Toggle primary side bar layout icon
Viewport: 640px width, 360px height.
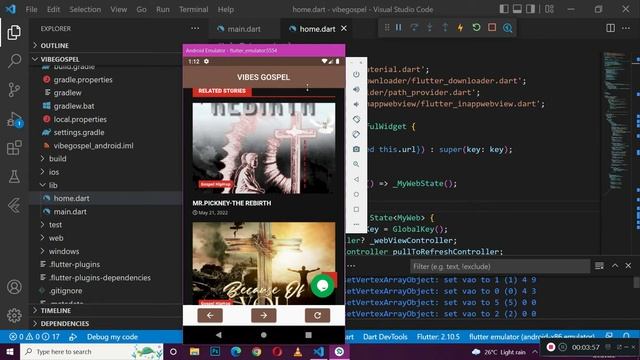pyautogui.click(x=504, y=9)
